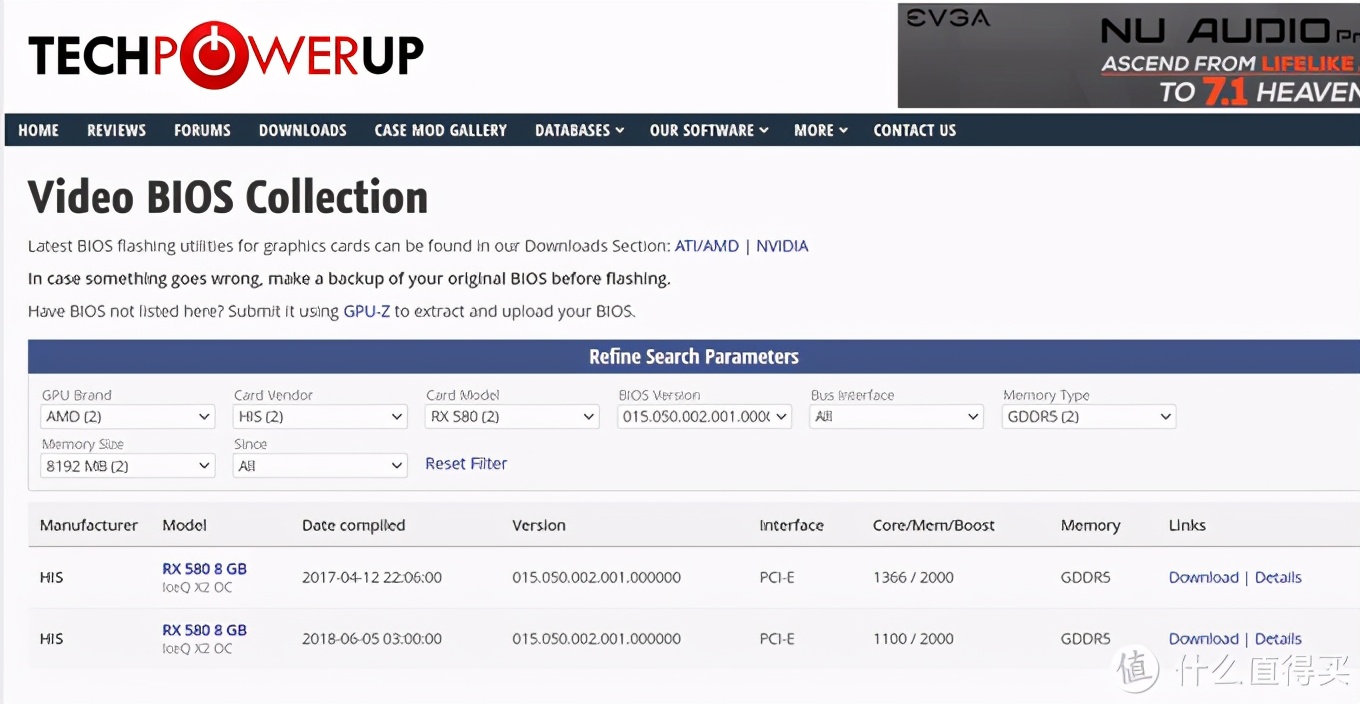Click the Links column header

pyautogui.click(x=1187, y=525)
